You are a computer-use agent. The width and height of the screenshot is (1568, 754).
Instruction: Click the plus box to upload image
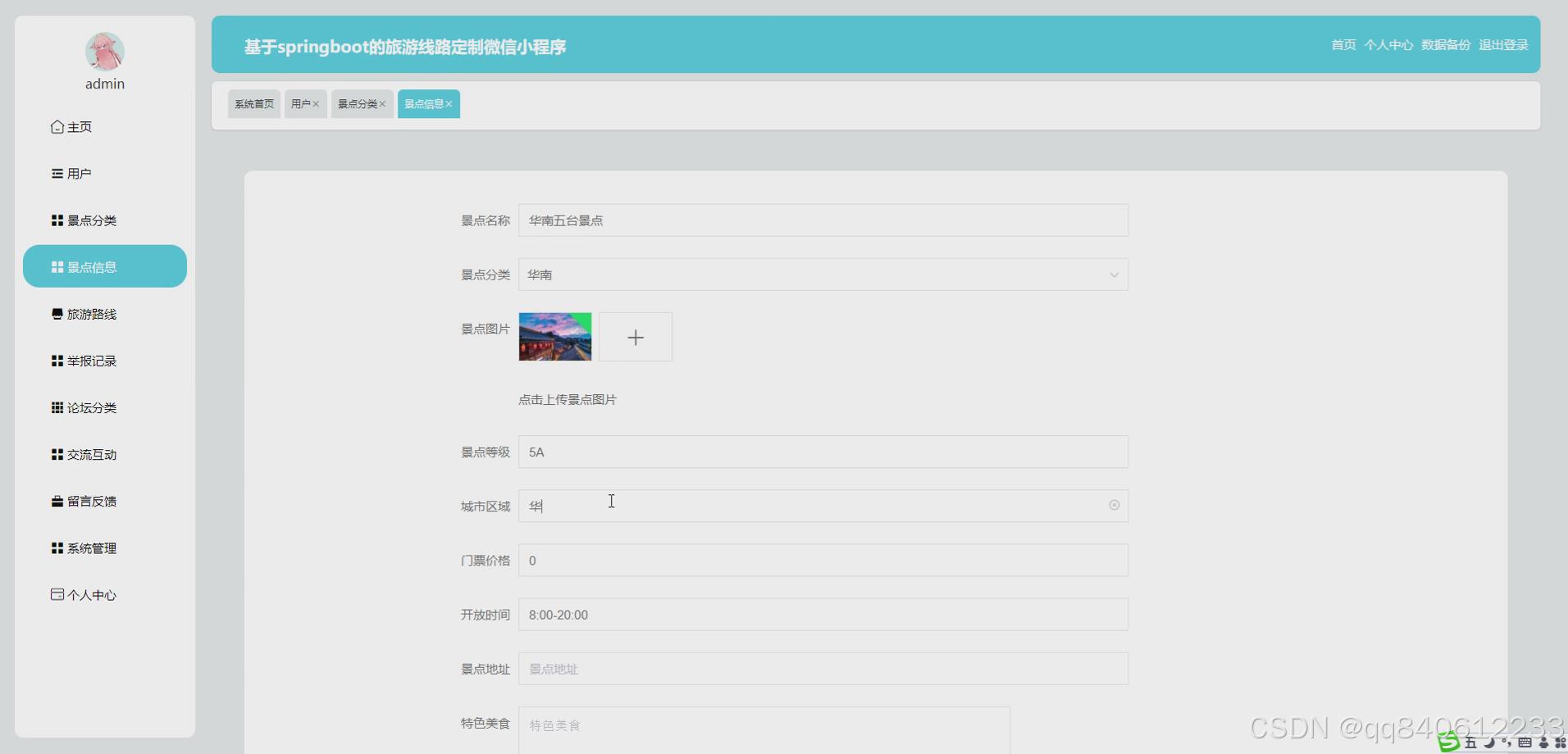636,337
